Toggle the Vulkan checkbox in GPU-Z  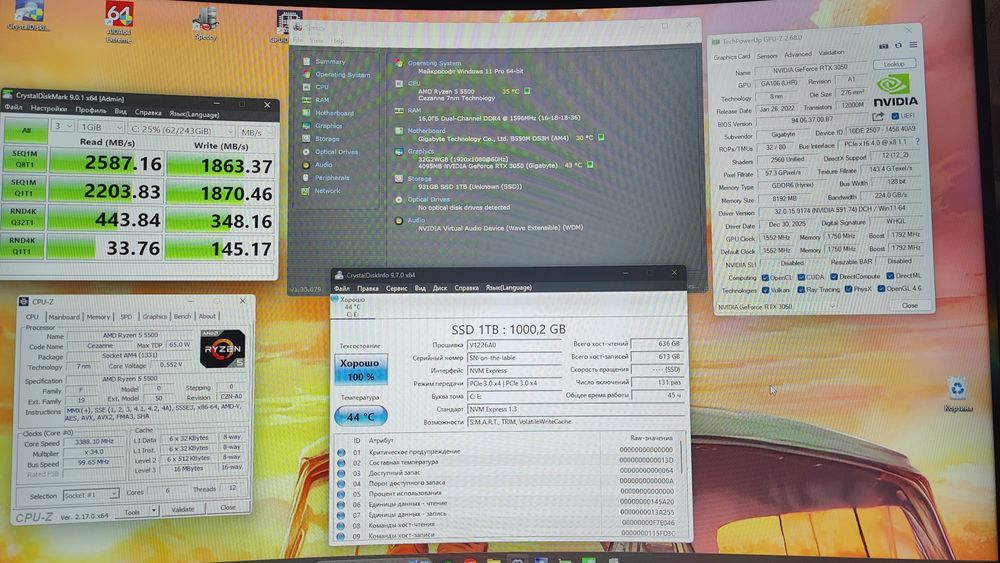click(765, 290)
